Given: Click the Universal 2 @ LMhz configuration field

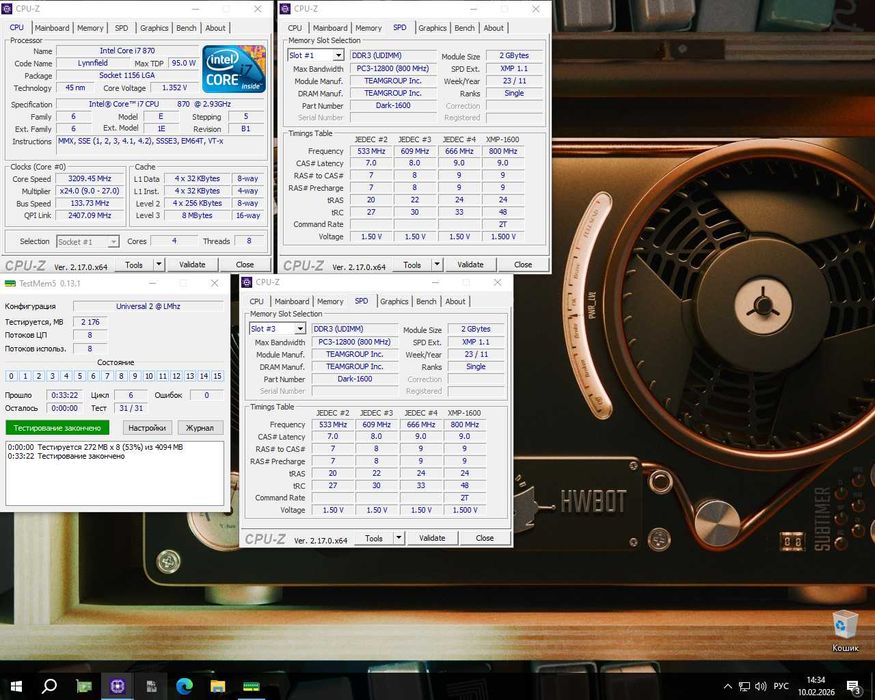Looking at the screenshot, I should coord(148,306).
